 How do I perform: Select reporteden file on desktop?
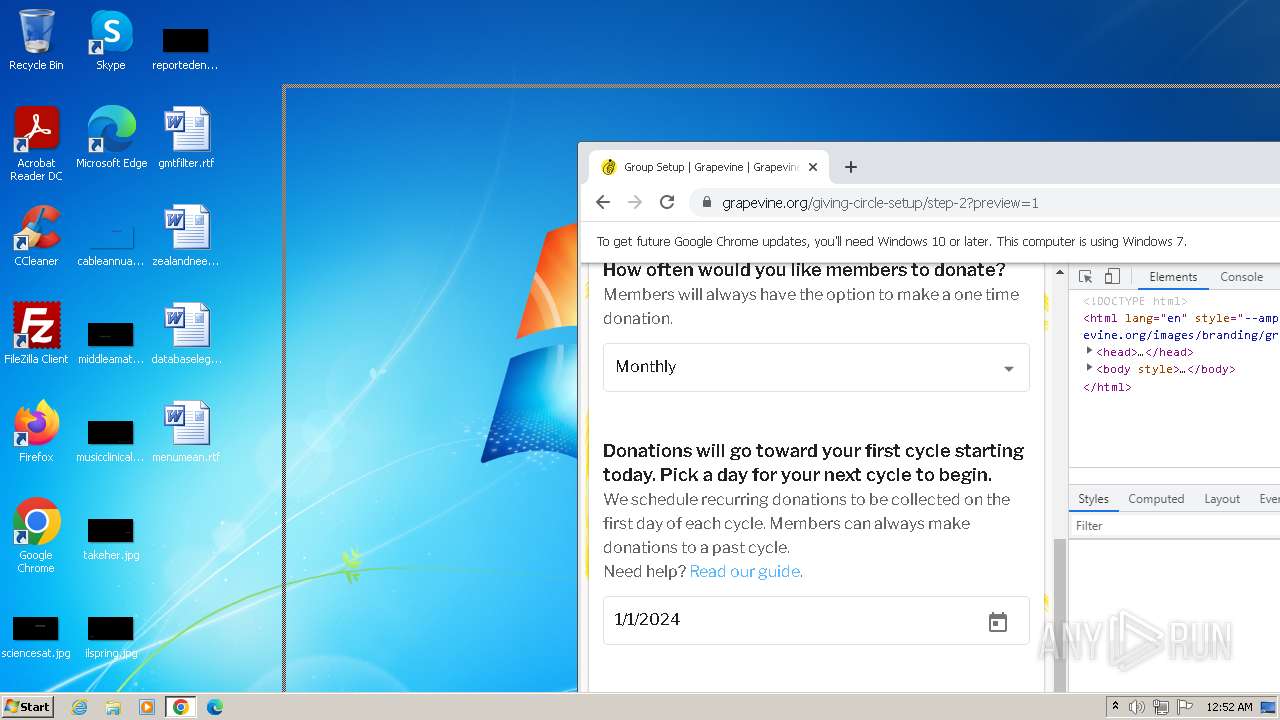click(x=186, y=49)
